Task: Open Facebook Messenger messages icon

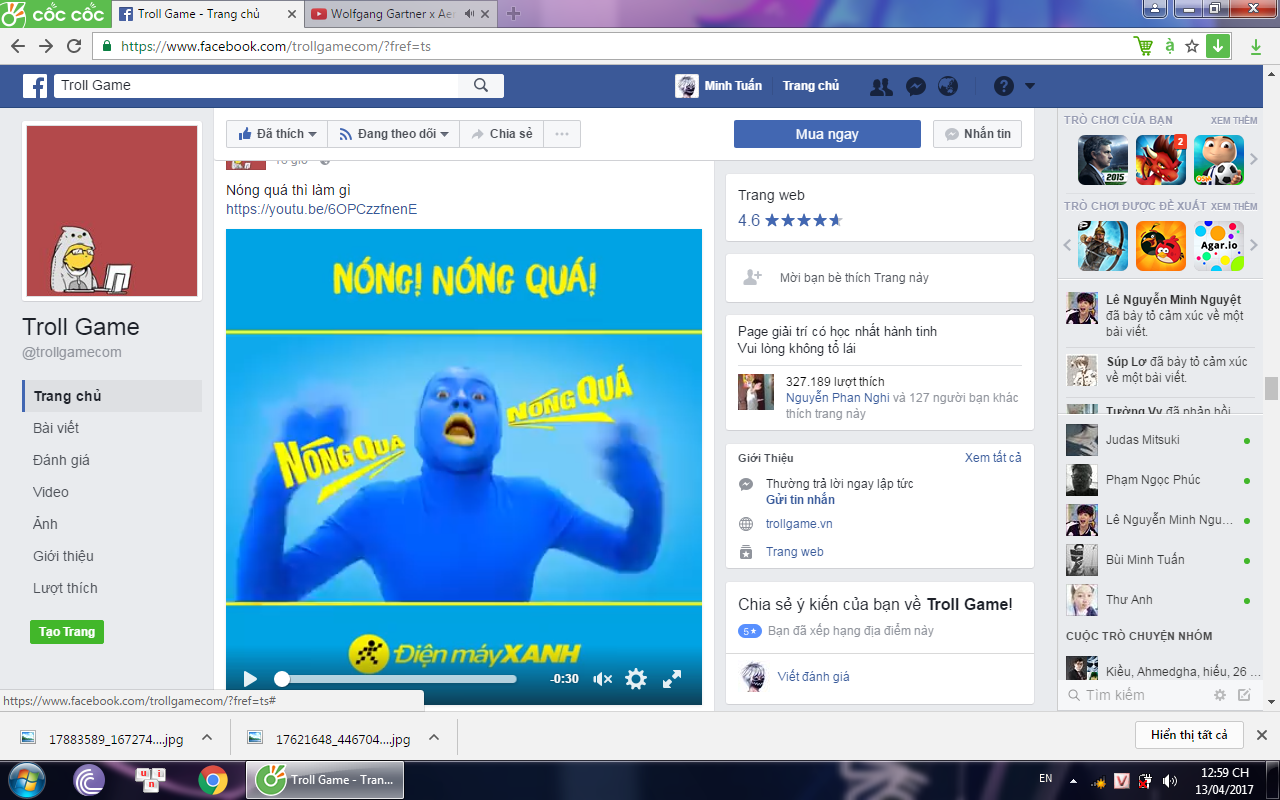Action: coord(915,86)
